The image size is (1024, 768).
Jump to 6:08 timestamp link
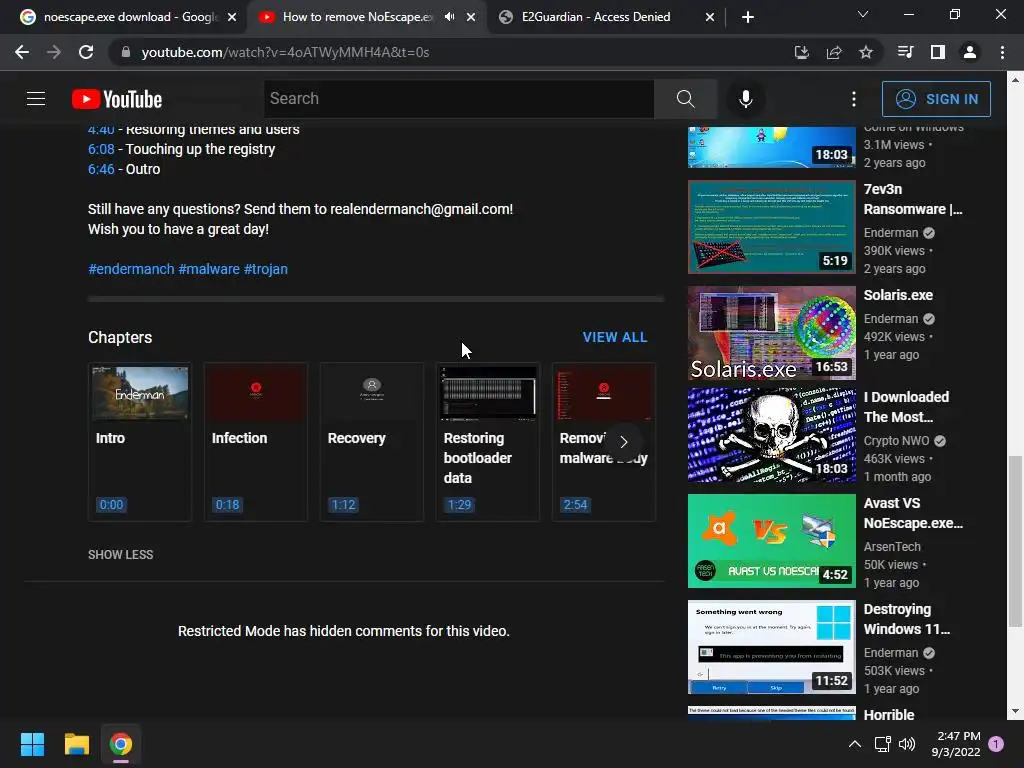(x=101, y=149)
